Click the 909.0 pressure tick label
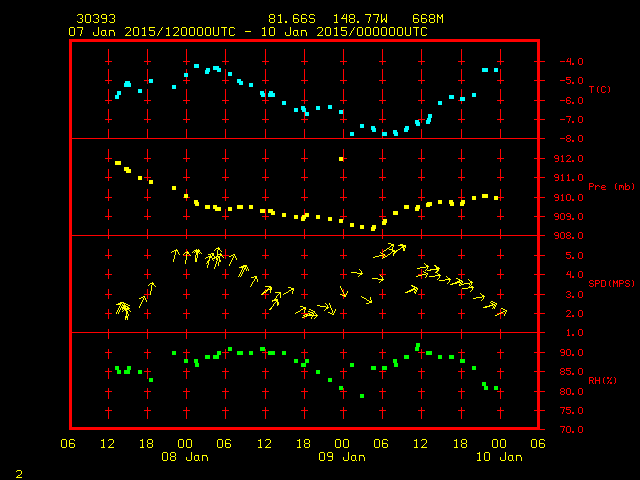 (569, 217)
